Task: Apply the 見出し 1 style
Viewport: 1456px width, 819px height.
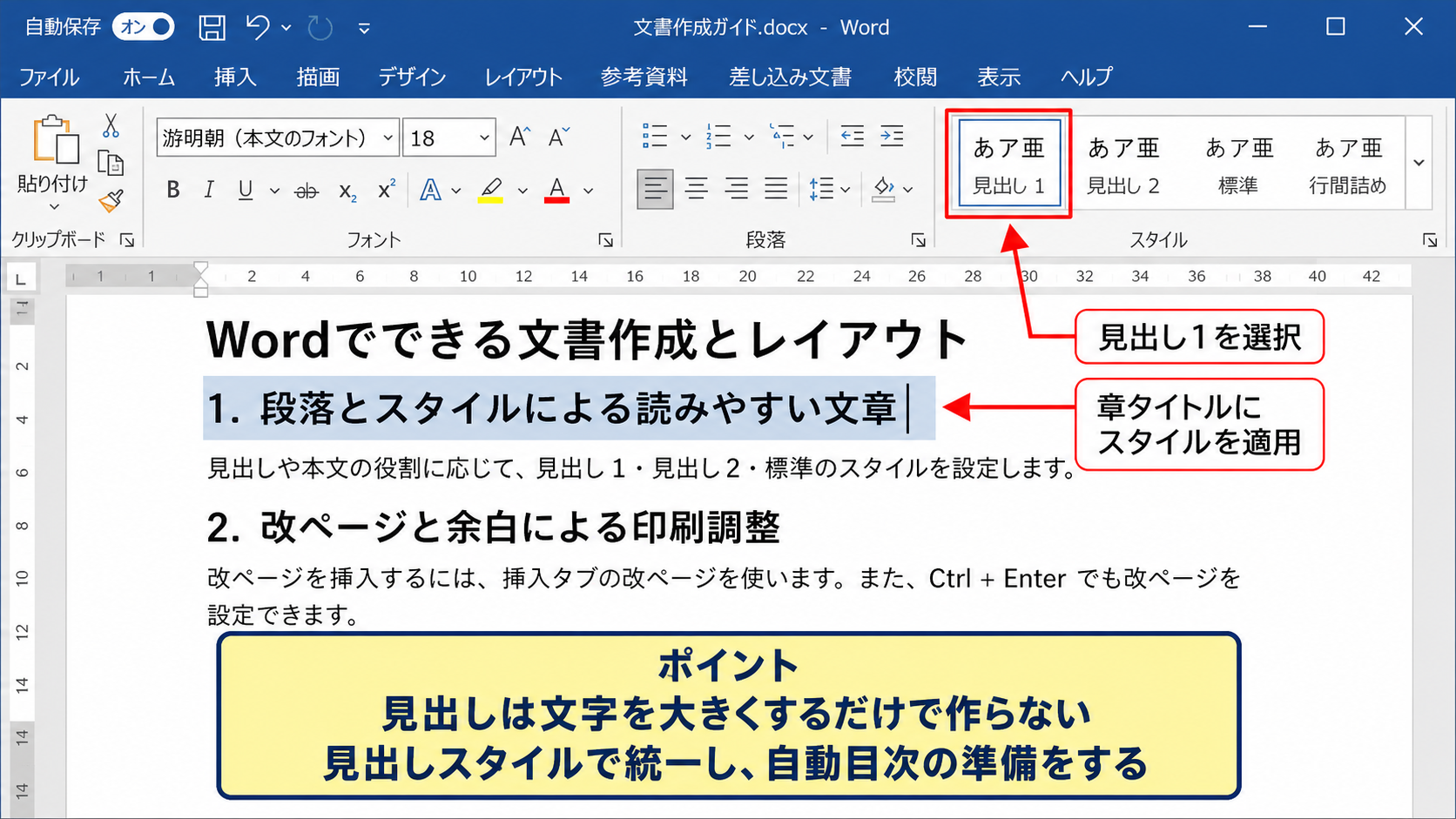Action: (1009, 164)
